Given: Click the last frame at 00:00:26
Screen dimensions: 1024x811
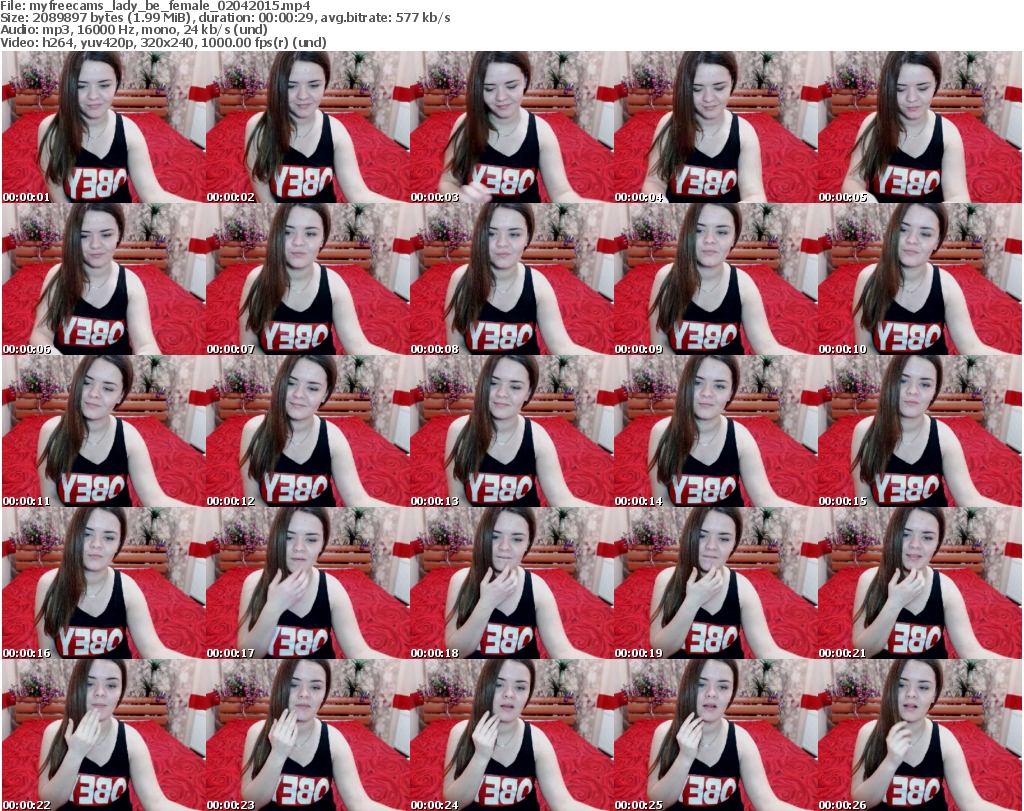Looking at the screenshot, I should pyautogui.click(x=919, y=735).
